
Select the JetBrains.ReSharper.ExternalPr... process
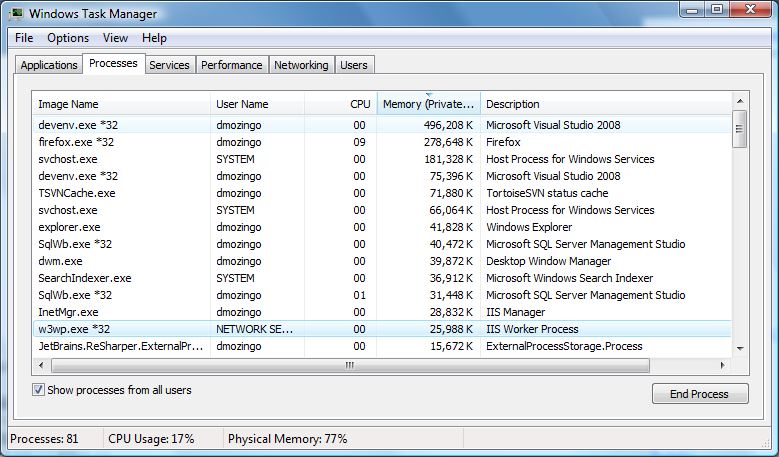[382, 346]
